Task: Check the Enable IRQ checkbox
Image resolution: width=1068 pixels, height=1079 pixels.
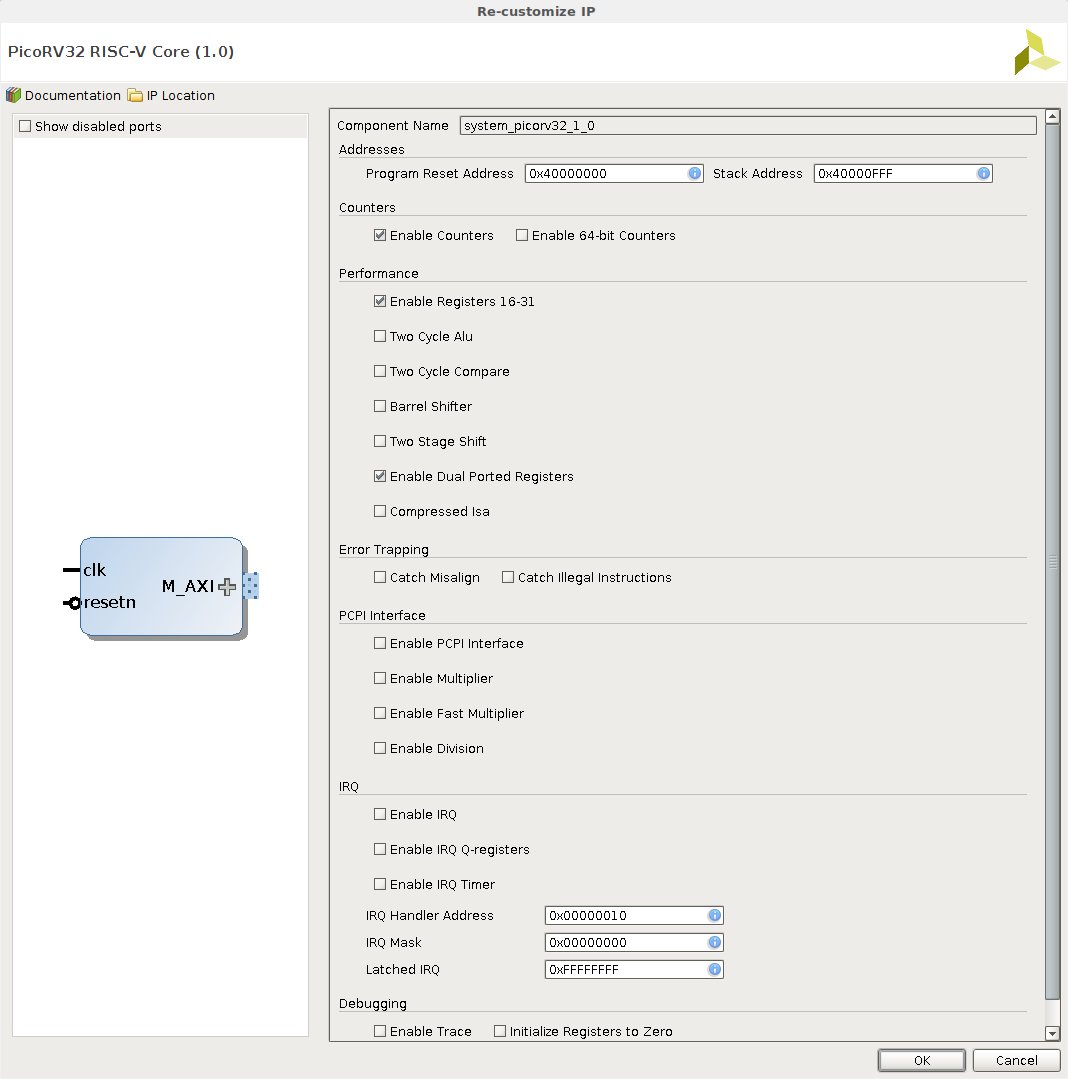Action: pos(380,814)
